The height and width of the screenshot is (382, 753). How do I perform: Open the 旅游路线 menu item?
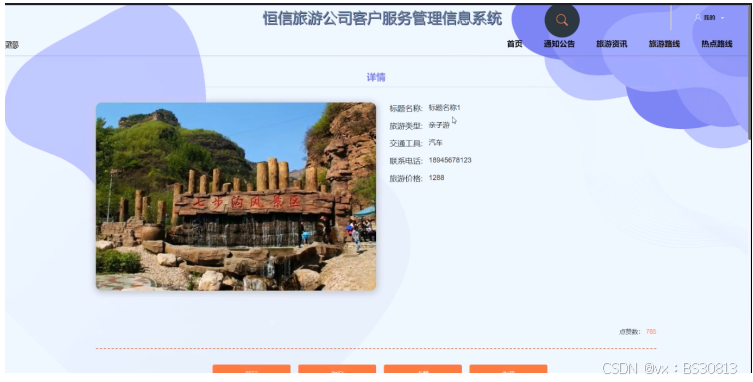664,44
